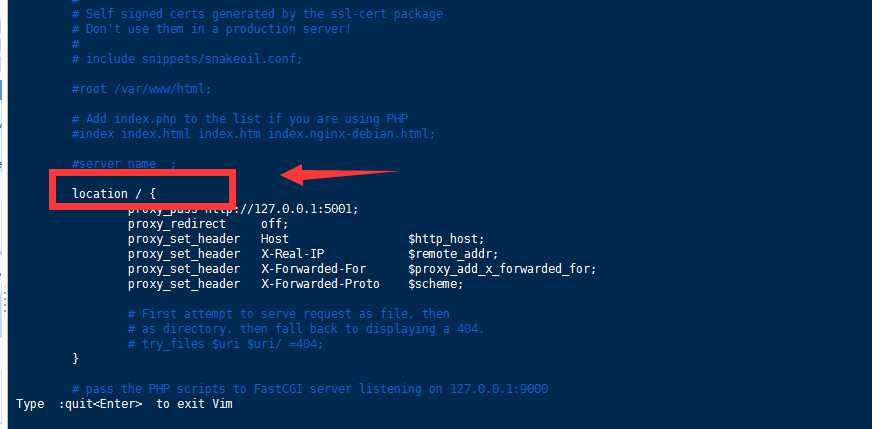Click the $proxy_add_x_forwarded_for variable
Viewport: 872px width, 429px height.
[x=502, y=269]
